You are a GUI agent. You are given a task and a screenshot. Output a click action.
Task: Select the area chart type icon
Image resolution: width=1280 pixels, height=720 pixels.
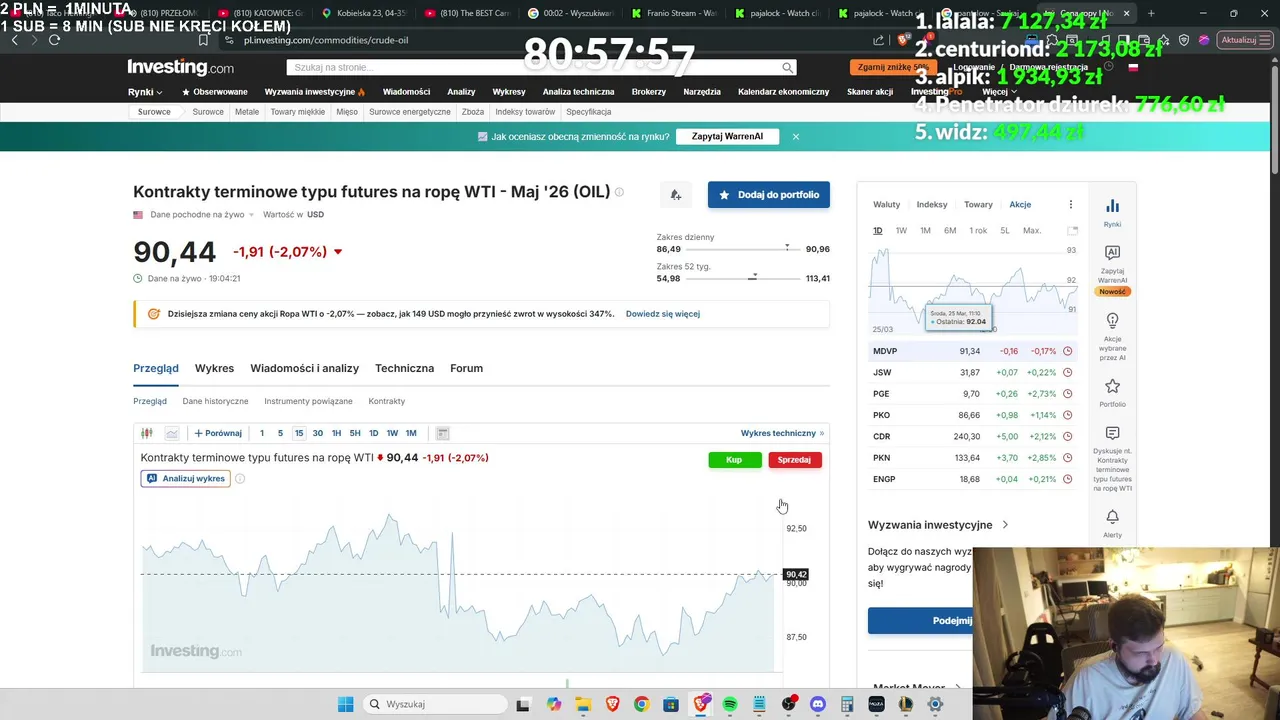pyautogui.click(x=172, y=433)
